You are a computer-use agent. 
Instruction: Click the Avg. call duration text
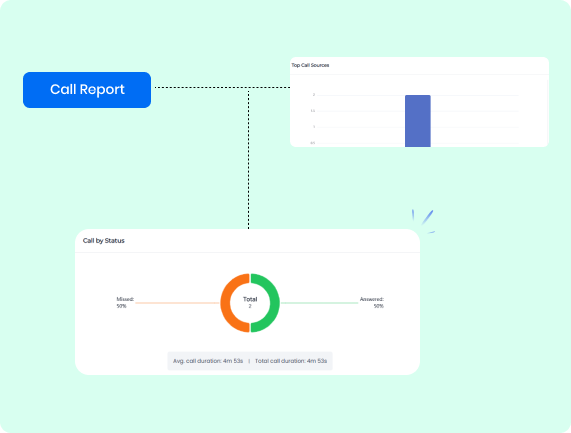click(208, 361)
